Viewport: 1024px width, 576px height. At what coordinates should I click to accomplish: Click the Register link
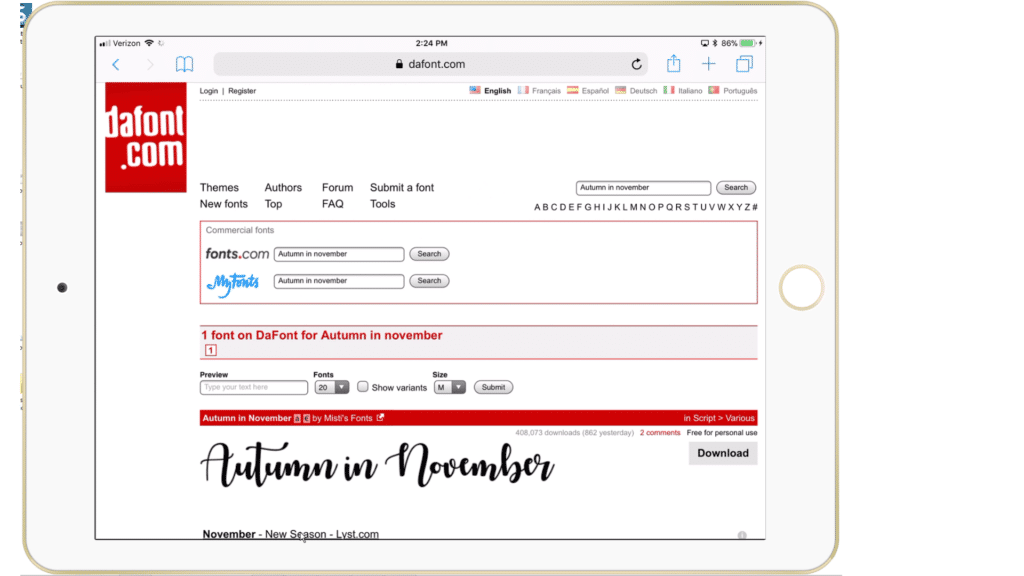(242, 91)
